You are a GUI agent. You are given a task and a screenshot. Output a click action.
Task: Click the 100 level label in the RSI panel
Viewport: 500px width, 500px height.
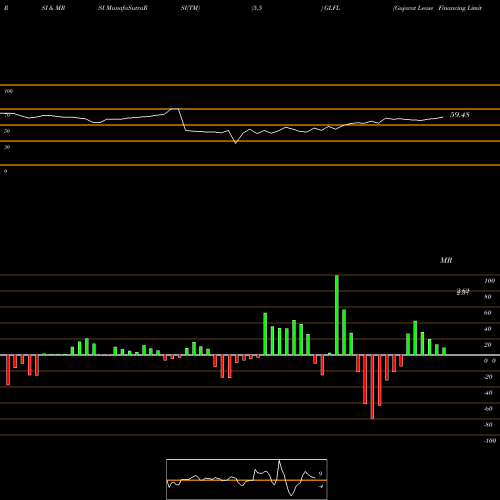click(x=8, y=91)
